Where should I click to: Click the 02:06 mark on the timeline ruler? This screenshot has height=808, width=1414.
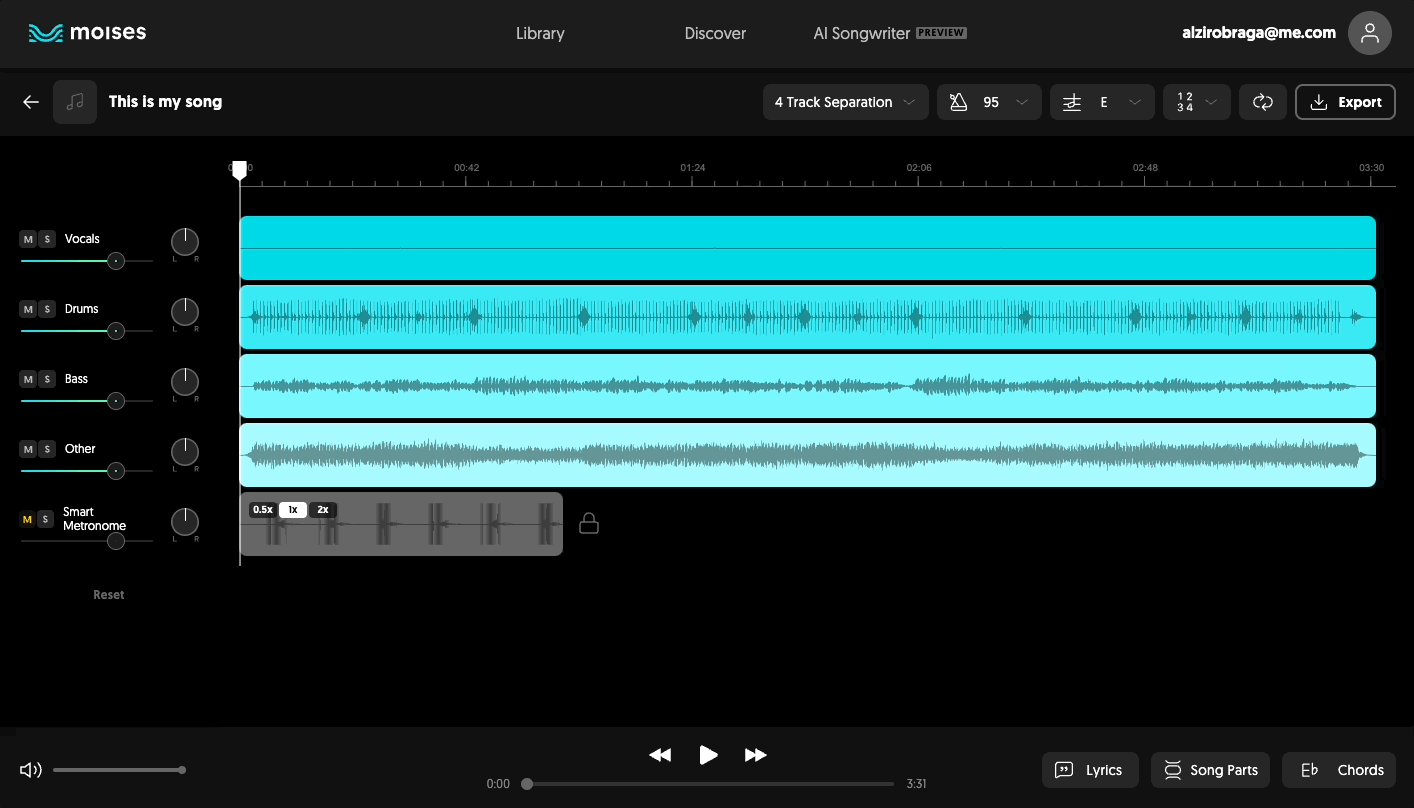[919, 168]
